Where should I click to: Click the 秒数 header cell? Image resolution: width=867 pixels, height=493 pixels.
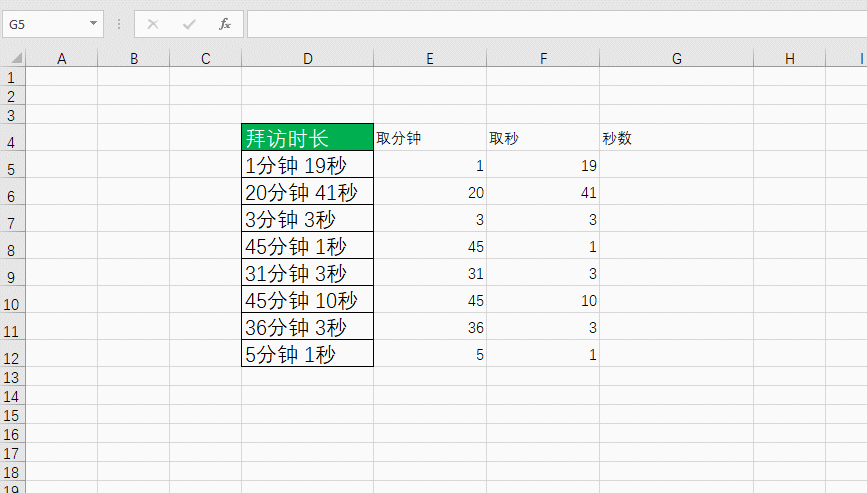click(677, 138)
